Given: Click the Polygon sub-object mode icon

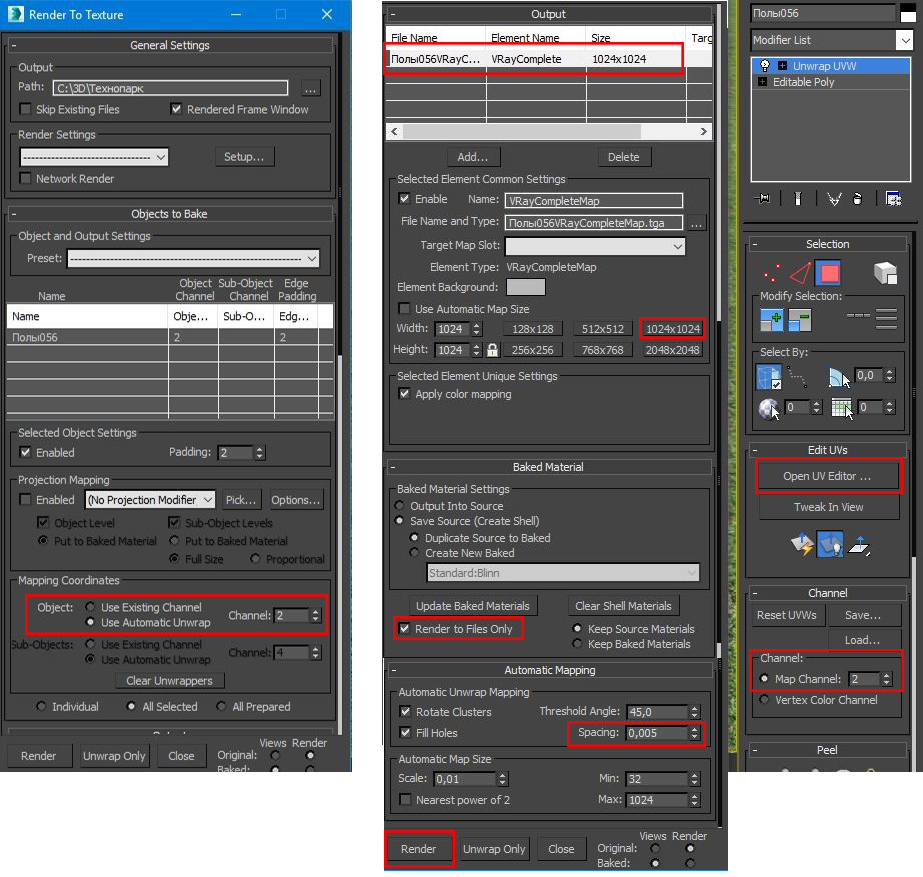Looking at the screenshot, I should click(829, 274).
